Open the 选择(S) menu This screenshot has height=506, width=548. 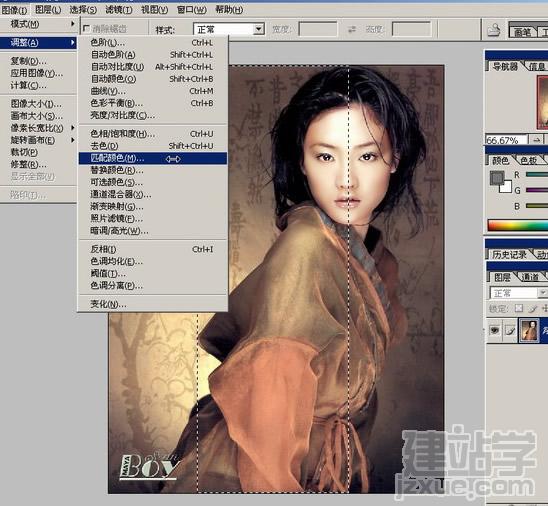[83, 10]
